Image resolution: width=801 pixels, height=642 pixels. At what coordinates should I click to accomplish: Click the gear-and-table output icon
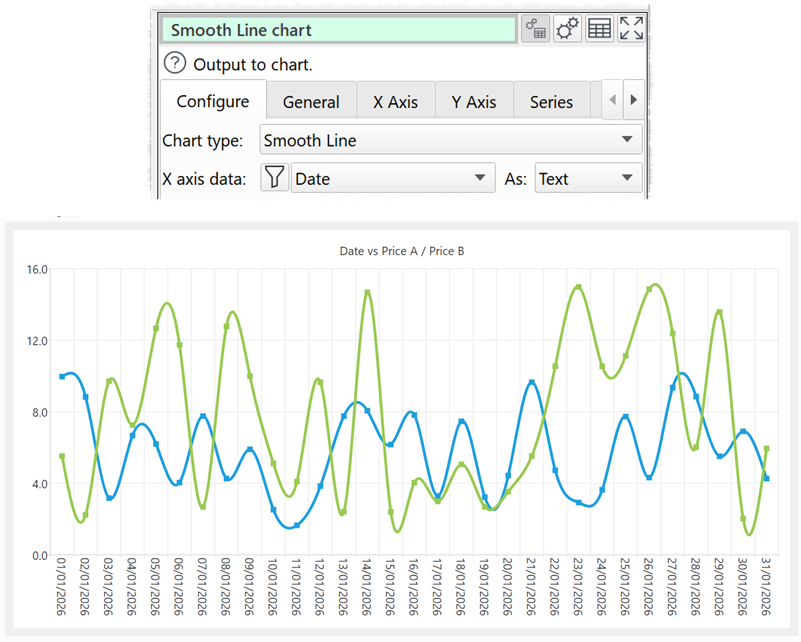point(535,28)
